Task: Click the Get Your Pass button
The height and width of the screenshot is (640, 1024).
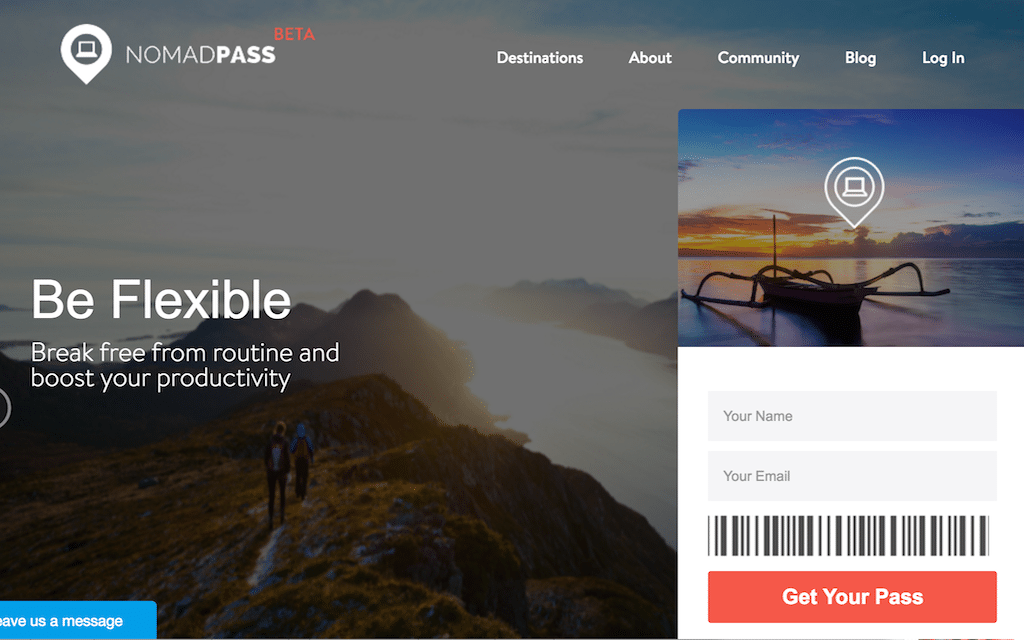Action: (852, 597)
